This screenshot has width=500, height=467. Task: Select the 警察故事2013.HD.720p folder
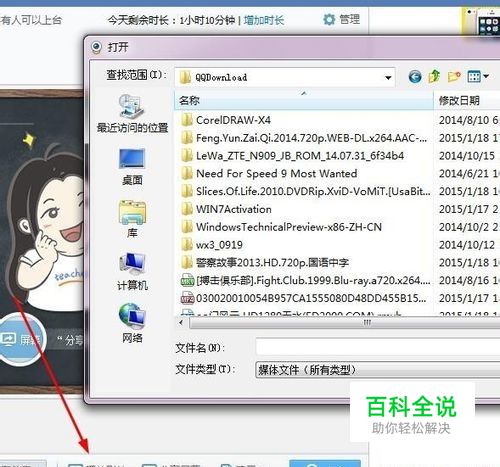click(265, 263)
